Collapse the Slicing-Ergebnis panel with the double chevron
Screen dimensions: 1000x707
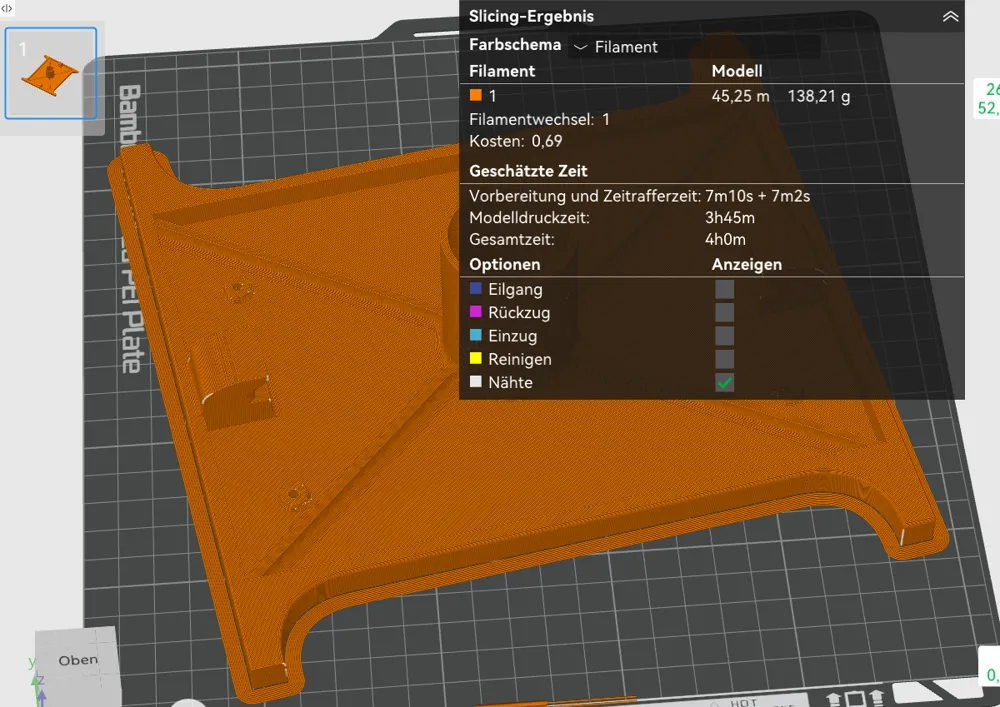(x=950, y=17)
